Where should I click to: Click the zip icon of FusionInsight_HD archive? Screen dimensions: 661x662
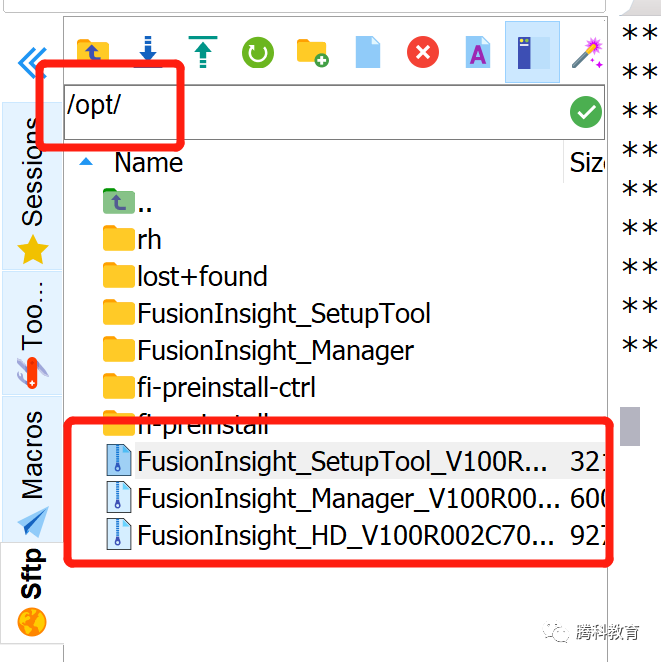pyautogui.click(x=119, y=534)
